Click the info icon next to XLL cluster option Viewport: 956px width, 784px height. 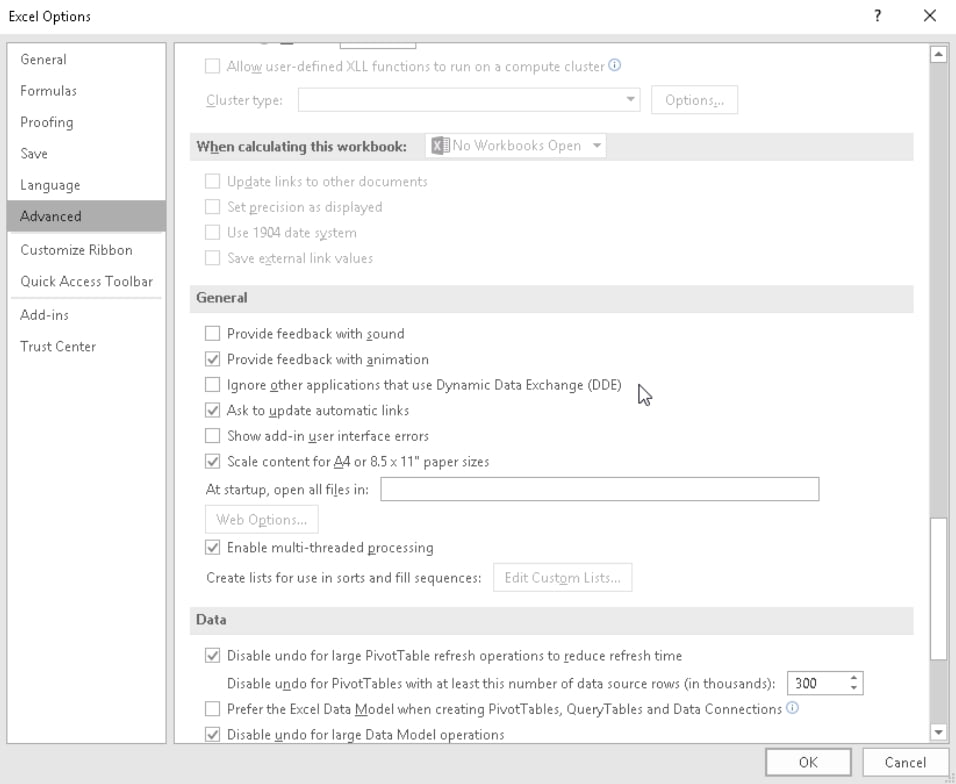click(x=615, y=67)
